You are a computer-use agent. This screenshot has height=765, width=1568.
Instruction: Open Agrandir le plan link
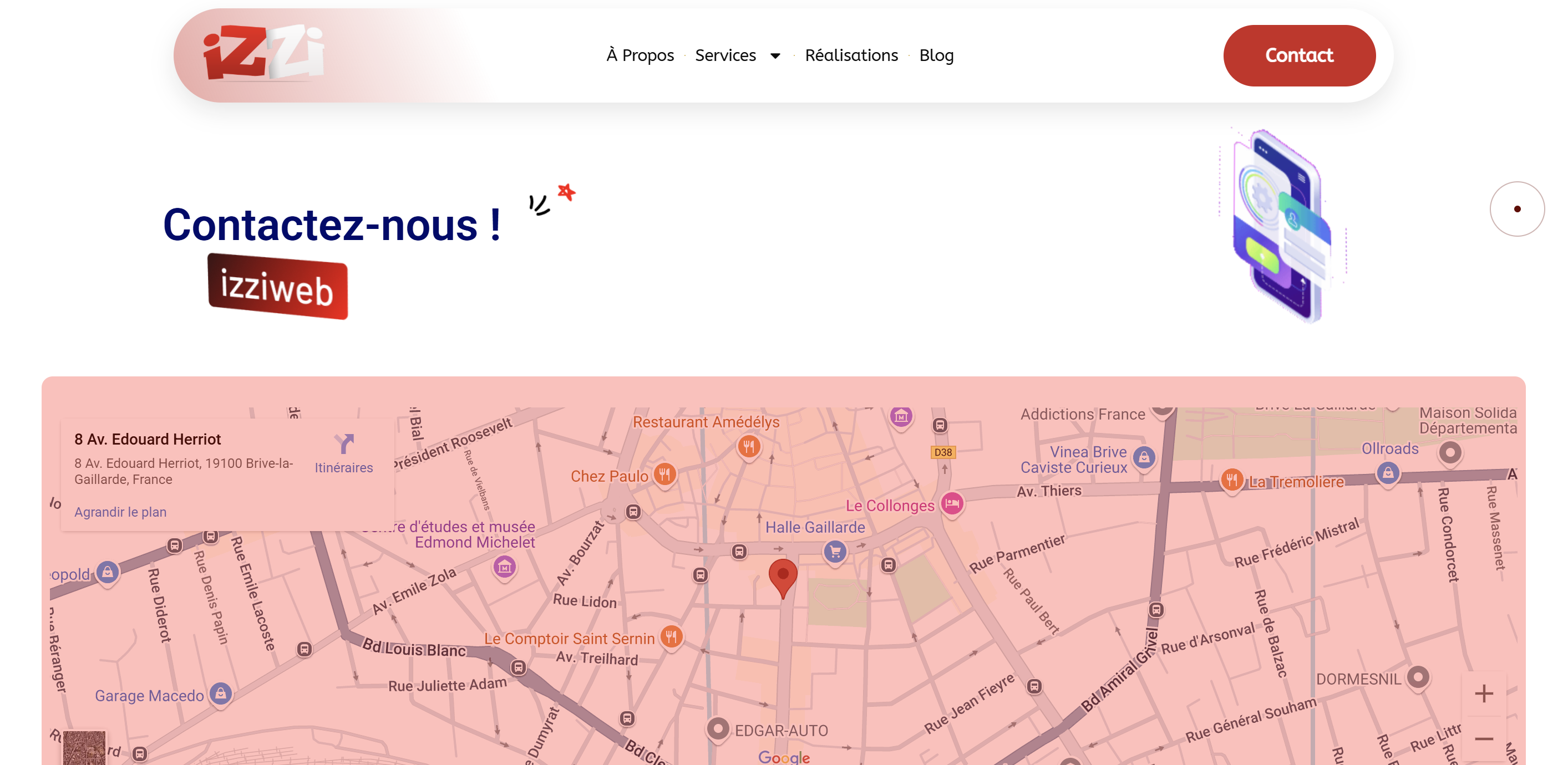(120, 512)
